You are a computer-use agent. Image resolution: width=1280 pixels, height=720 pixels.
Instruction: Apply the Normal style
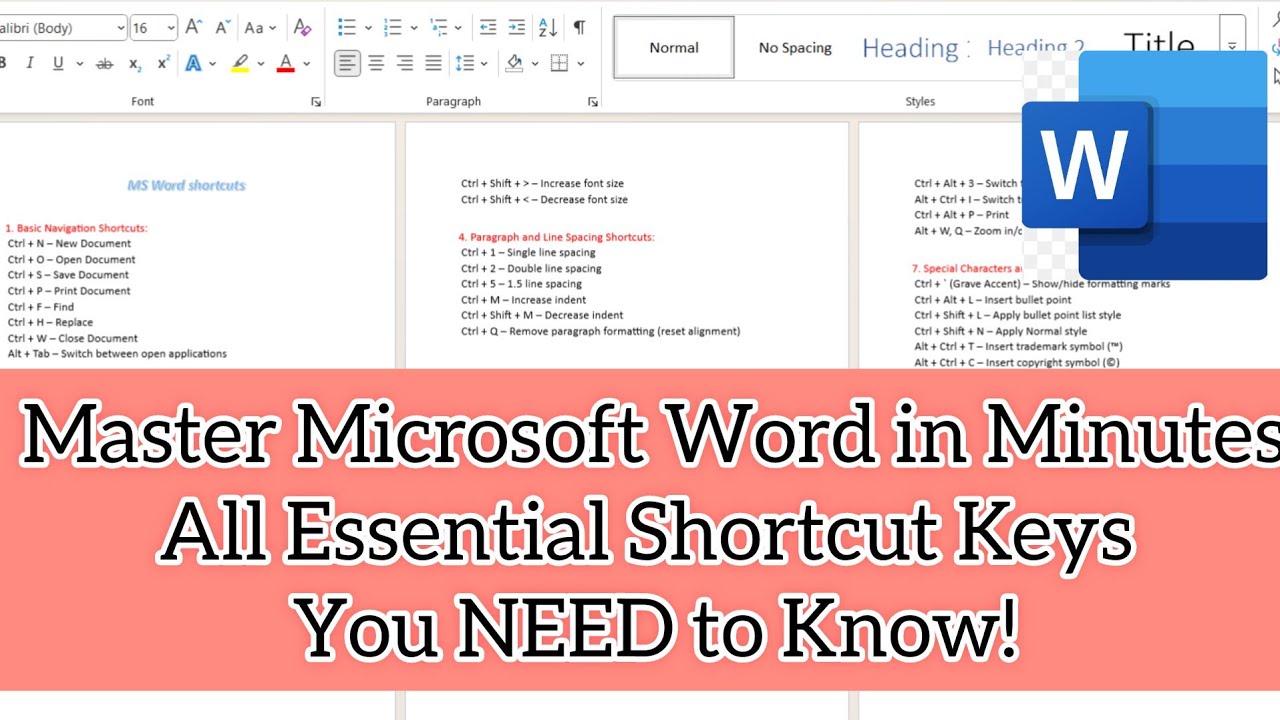(x=674, y=48)
